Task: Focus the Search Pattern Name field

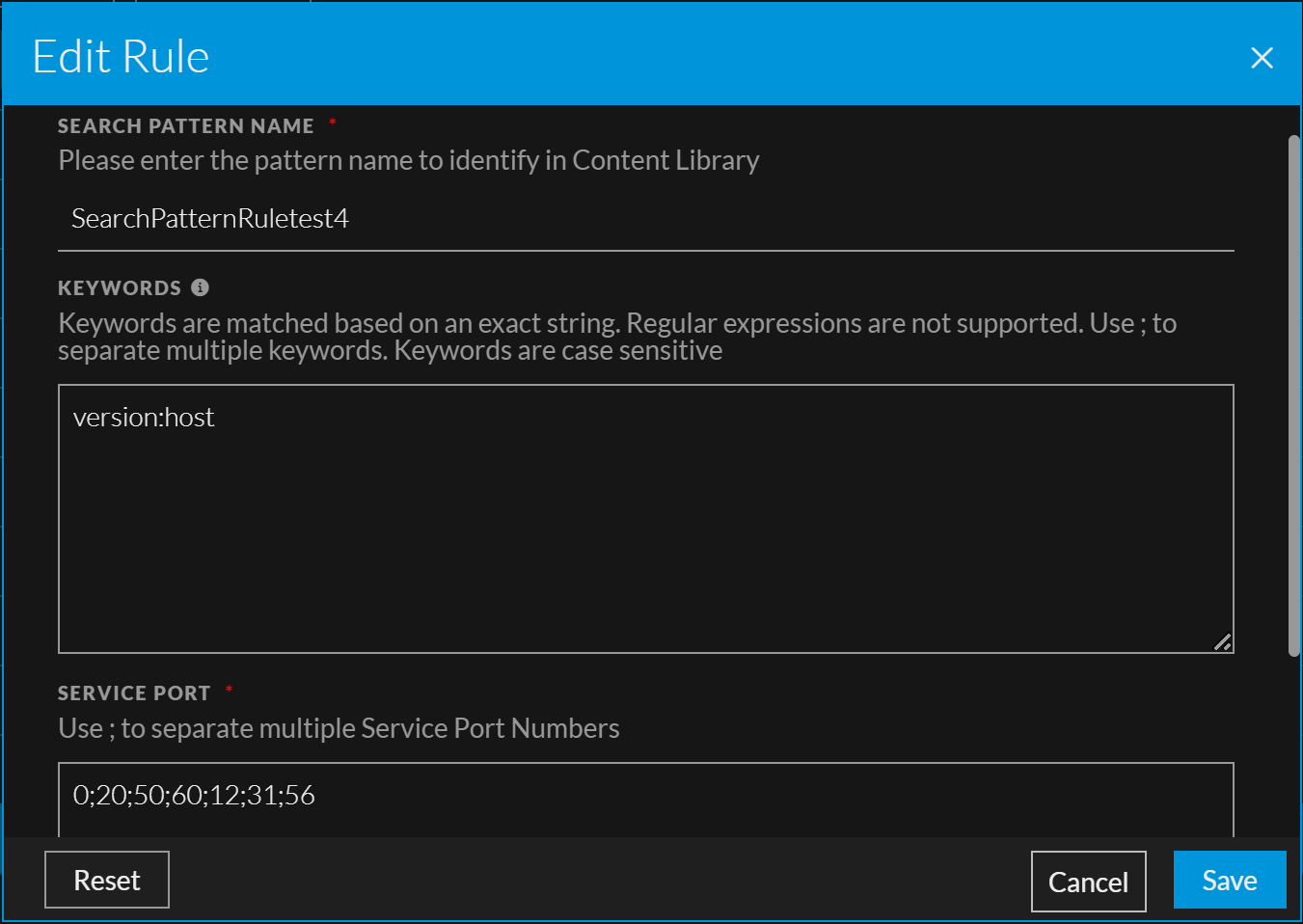Action: [x=644, y=219]
